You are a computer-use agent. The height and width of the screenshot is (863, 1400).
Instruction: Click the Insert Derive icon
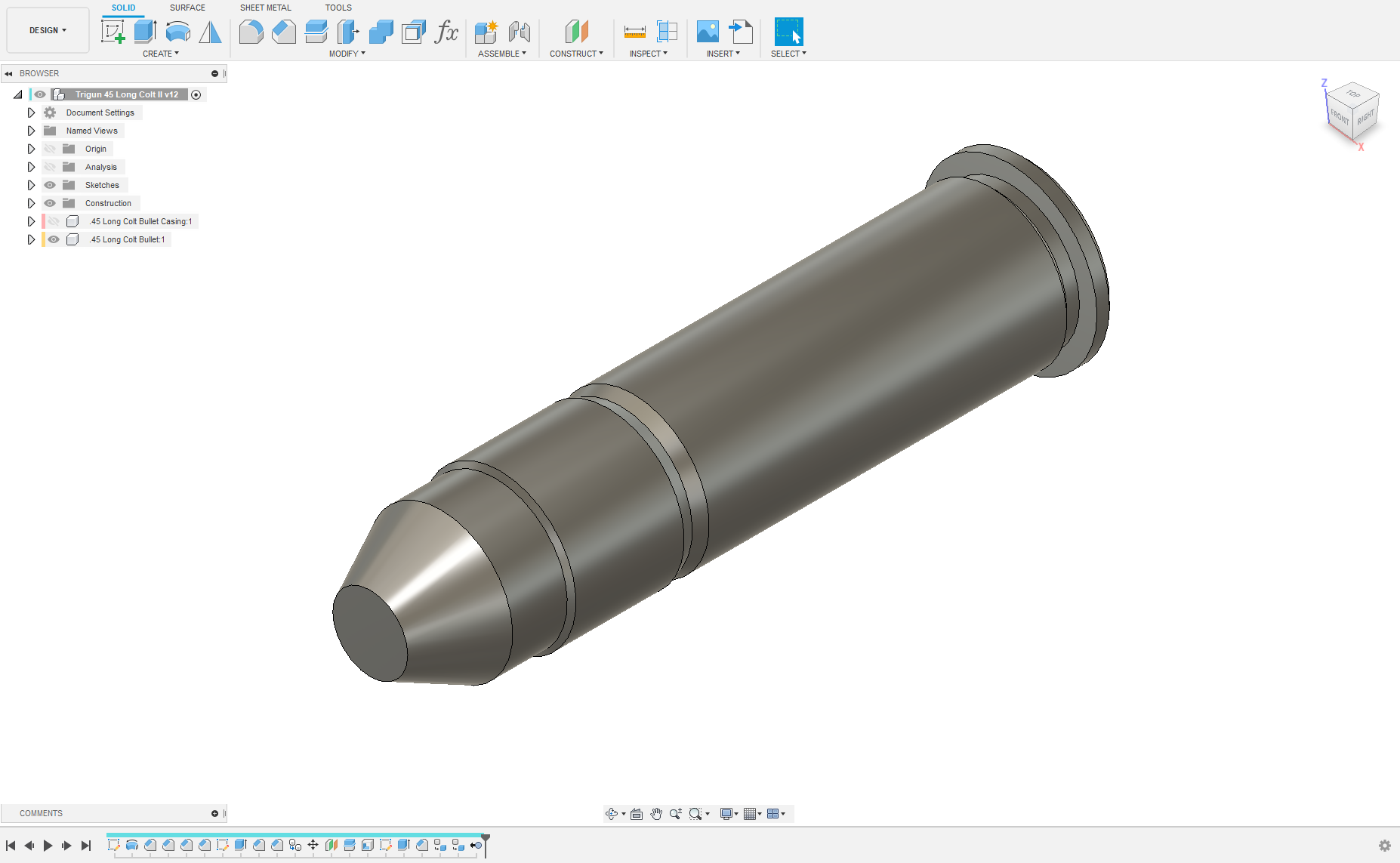click(741, 32)
